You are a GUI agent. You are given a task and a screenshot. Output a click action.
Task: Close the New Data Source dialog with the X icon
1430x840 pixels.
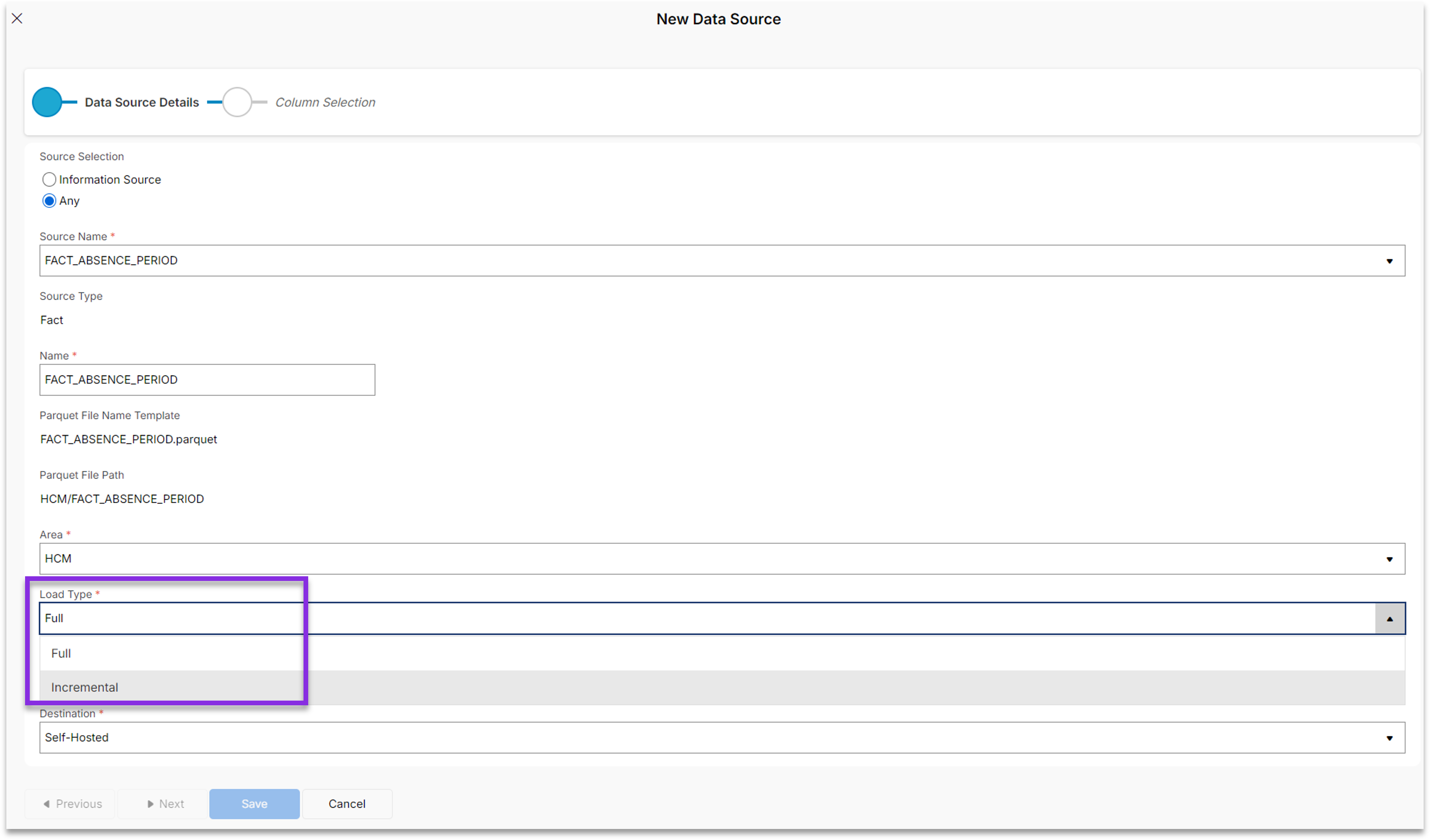pyautogui.click(x=17, y=18)
